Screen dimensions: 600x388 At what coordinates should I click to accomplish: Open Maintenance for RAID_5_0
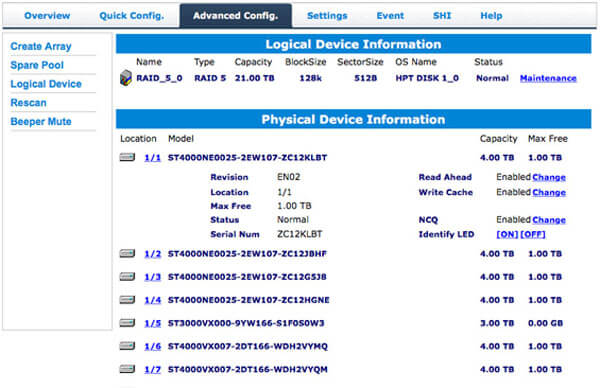(x=548, y=78)
